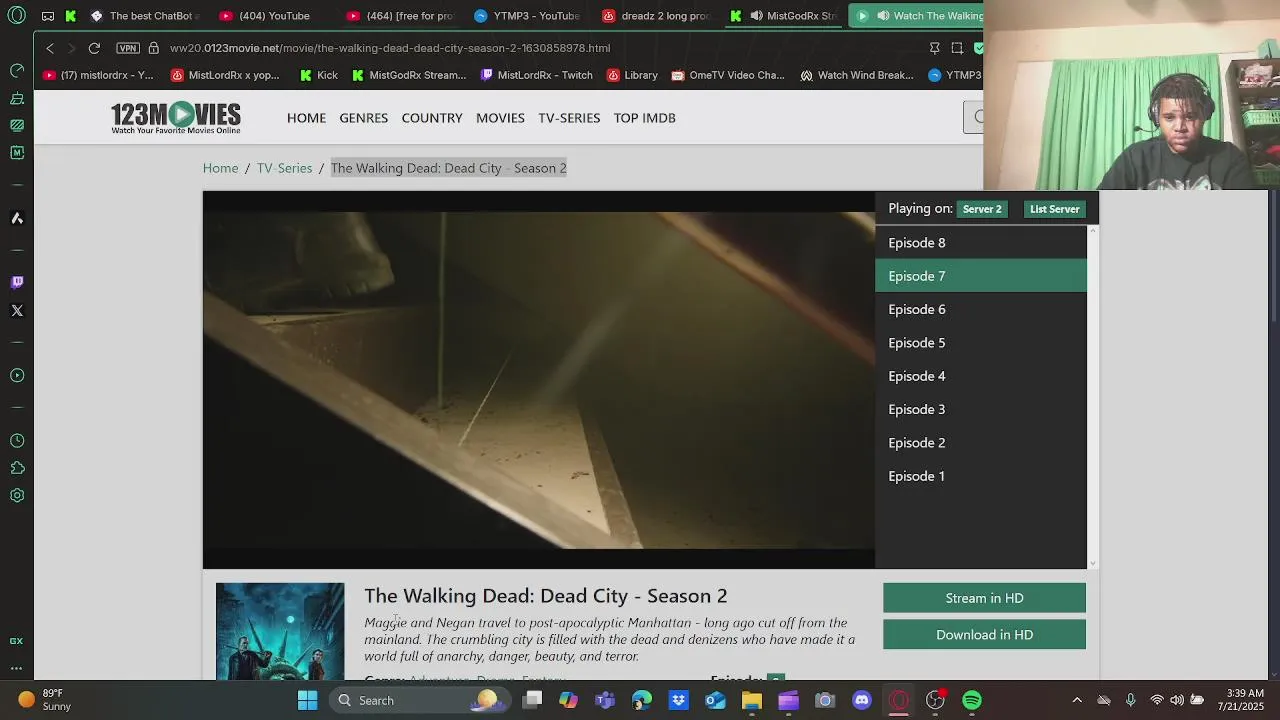Screen dimensions: 1280x720
Task: Open weather widget showing 89°F Sunny
Action: click(x=44, y=700)
